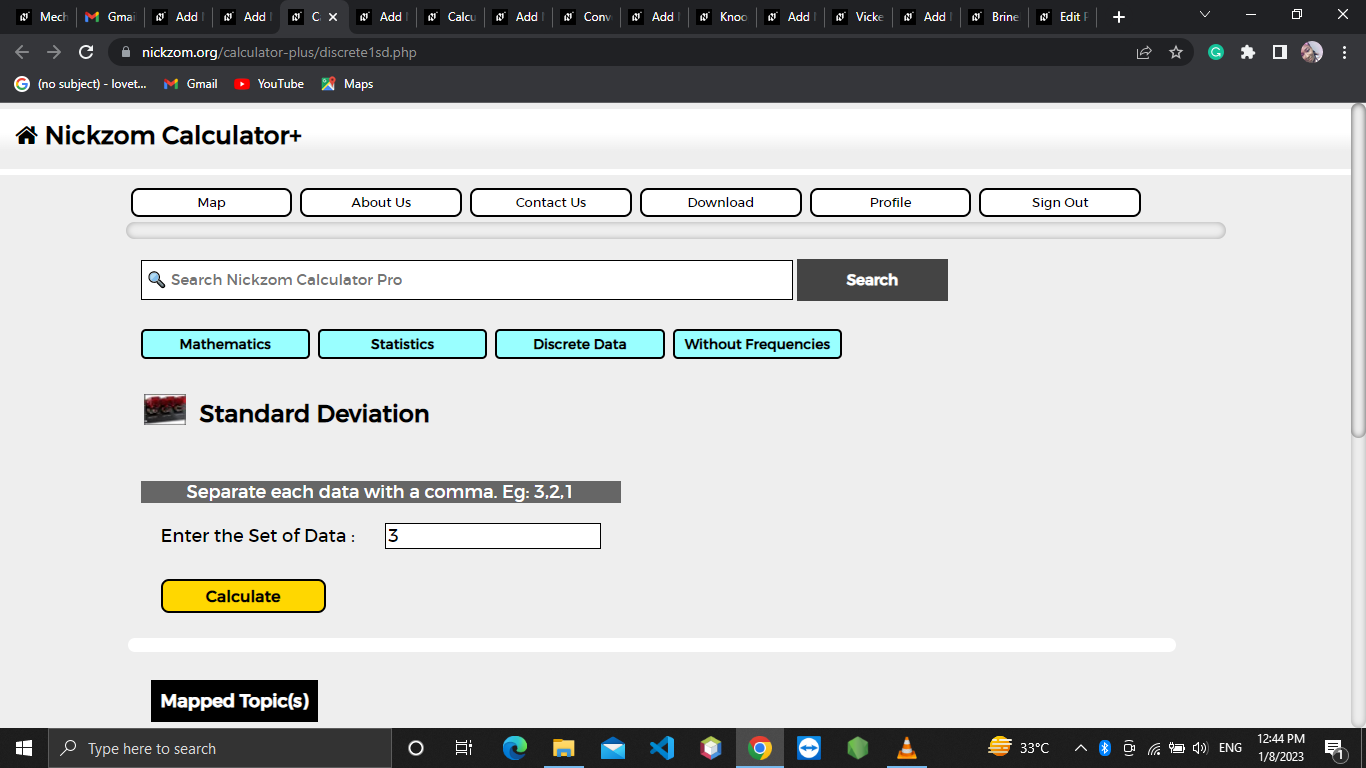Click the Standard Deviation thumbnail image
Image resolution: width=1366 pixels, height=768 pixels.
click(x=165, y=410)
